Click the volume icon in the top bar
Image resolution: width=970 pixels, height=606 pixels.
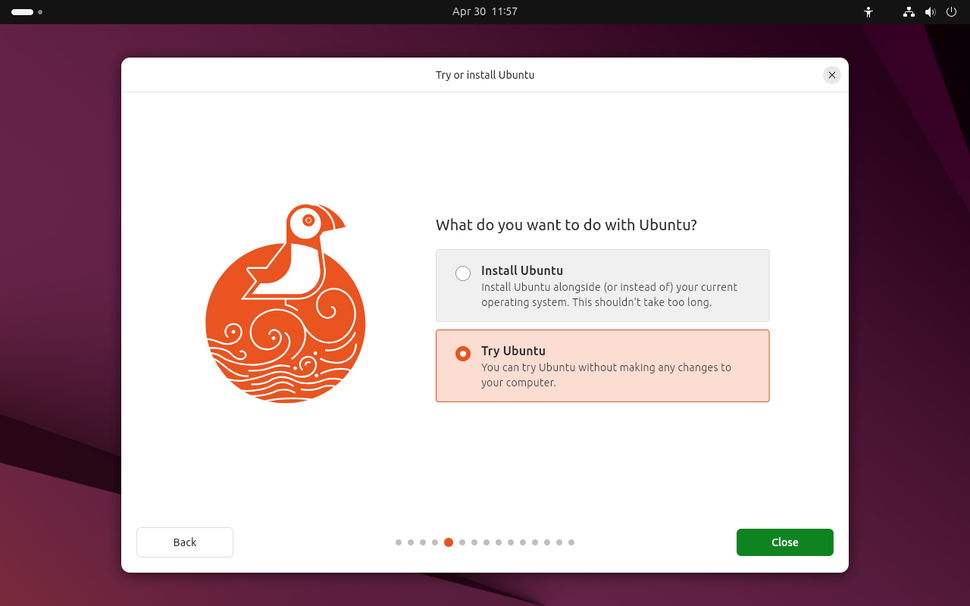coord(929,12)
